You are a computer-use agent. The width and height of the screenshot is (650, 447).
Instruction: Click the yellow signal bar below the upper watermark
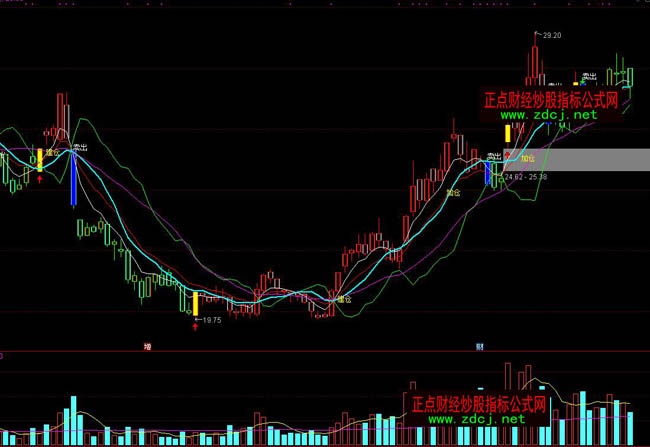click(507, 133)
